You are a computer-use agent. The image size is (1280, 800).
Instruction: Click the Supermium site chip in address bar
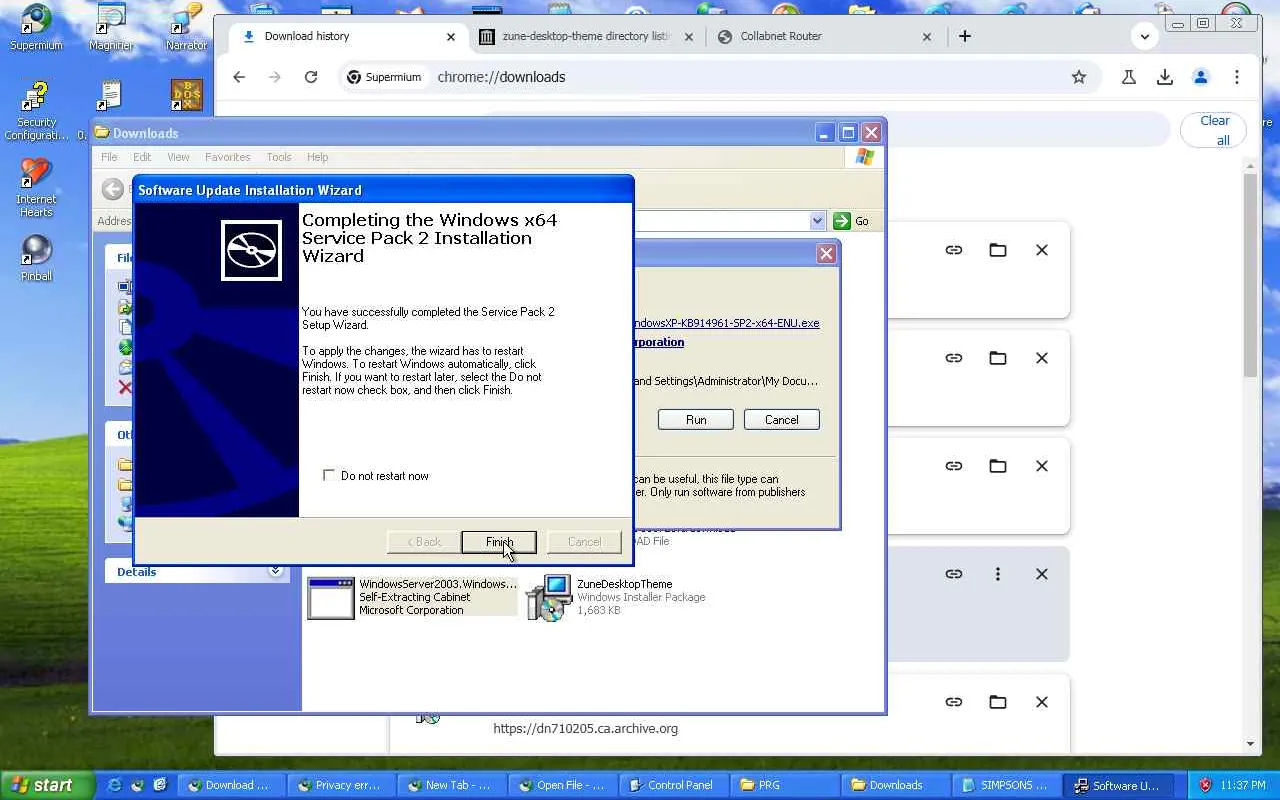(x=383, y=77)
